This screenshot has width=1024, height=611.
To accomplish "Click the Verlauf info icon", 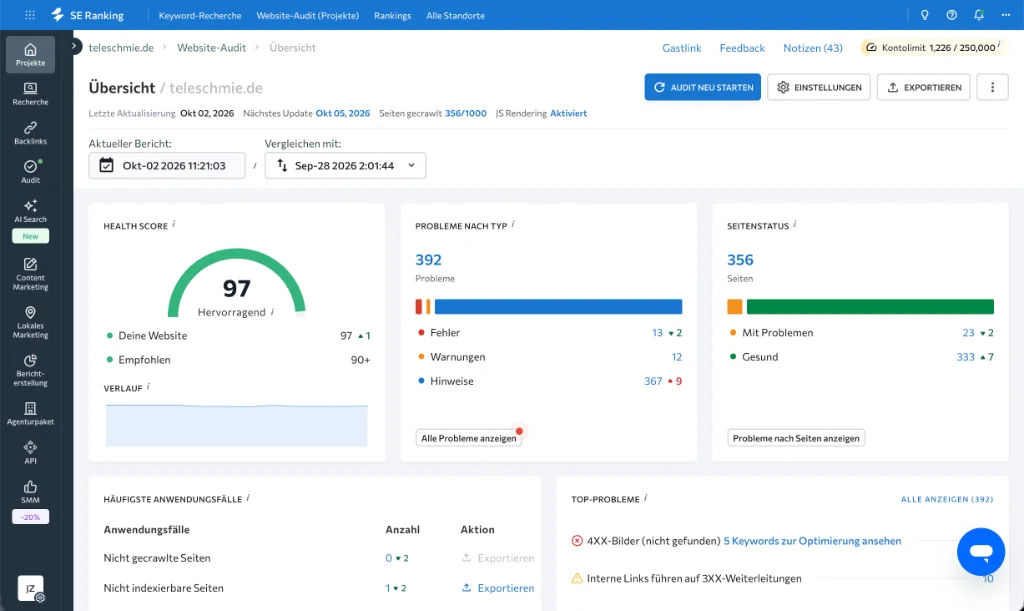I will tap(148, 386).
